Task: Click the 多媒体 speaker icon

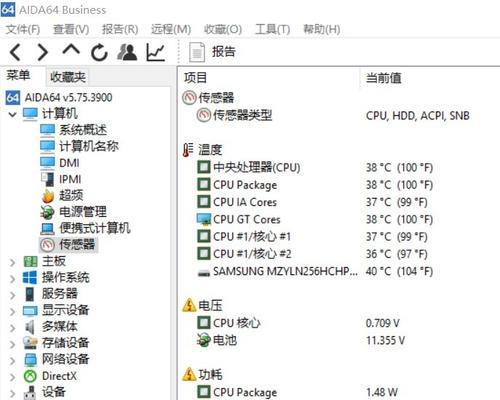Action: coord(30,327)
